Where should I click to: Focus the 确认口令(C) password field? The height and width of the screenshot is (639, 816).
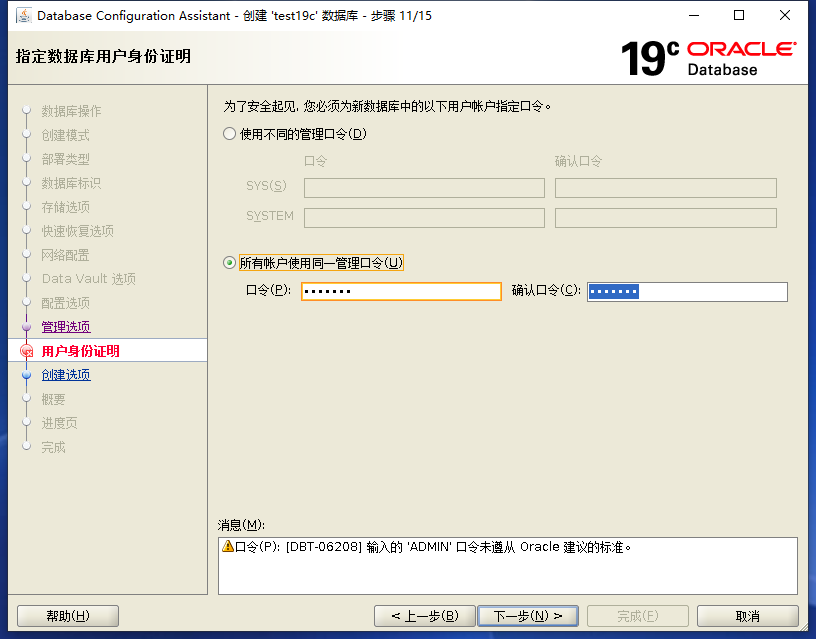(x=687, y=291)
